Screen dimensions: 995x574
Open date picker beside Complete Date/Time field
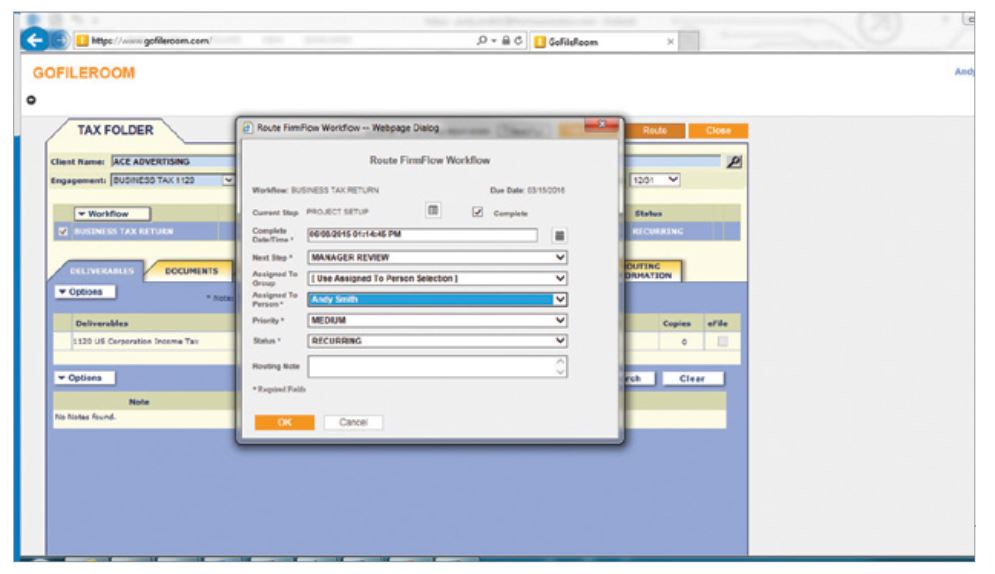(x=559, y=235)
